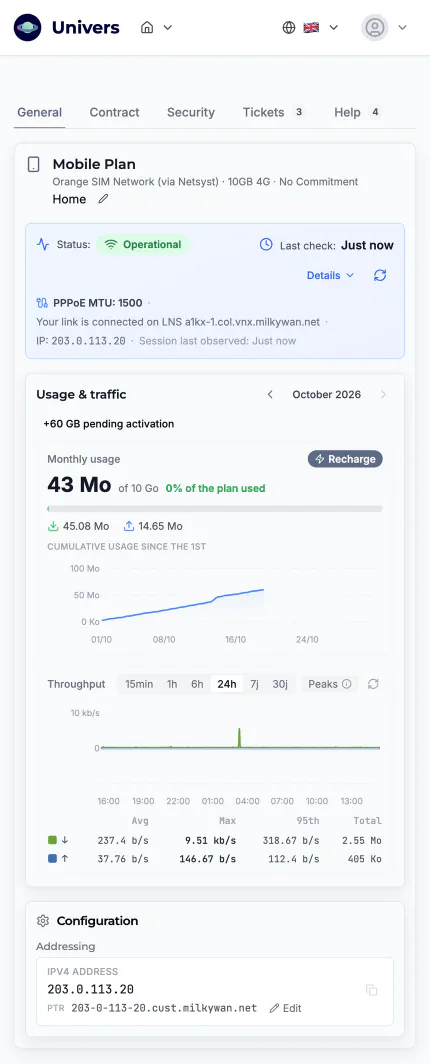Refresh the link status
This screenshot has height=1064, width=430.
(380, 276)
